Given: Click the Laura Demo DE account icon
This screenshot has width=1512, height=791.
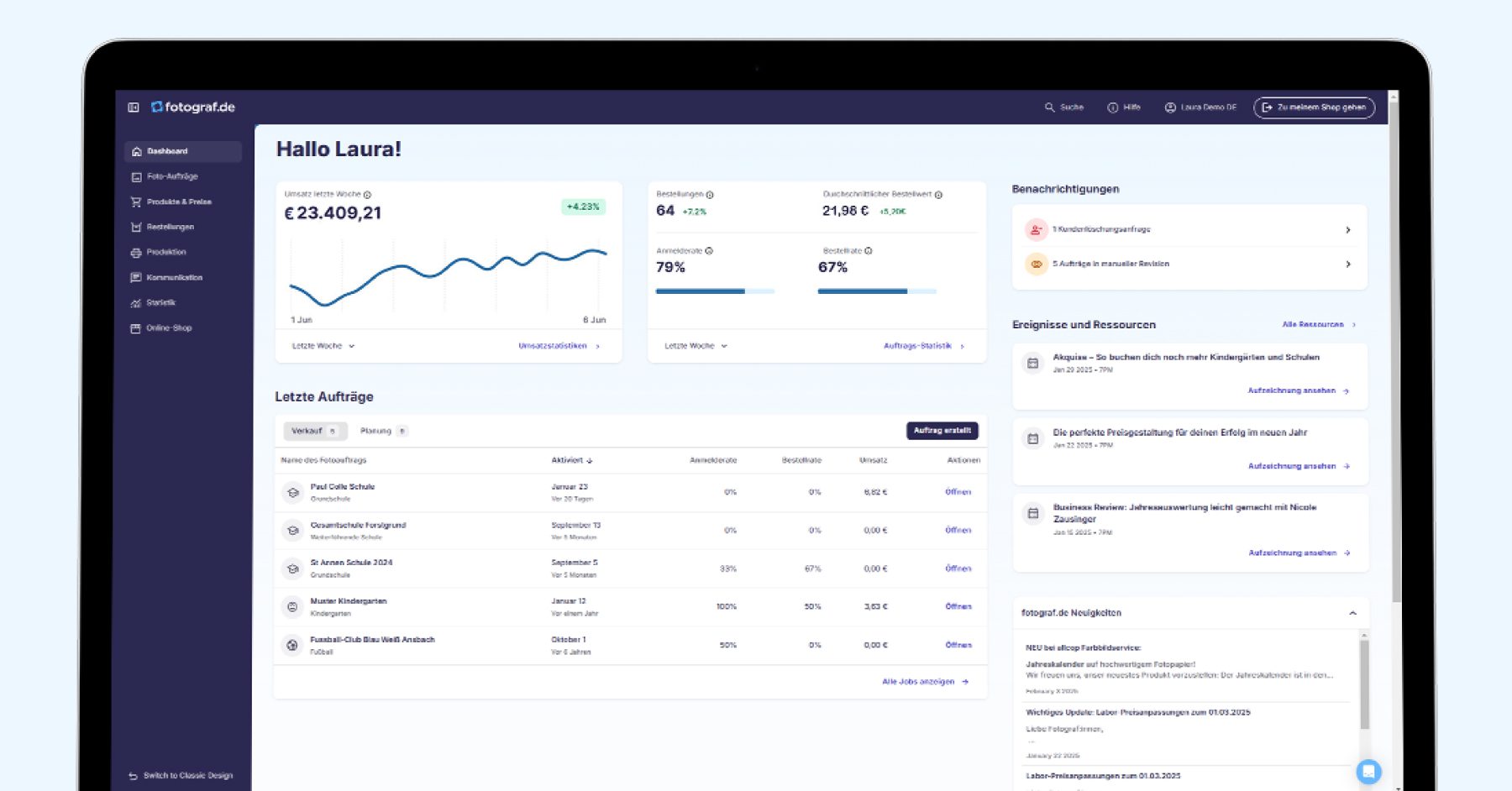Looking at the screenshot, I should (x=1170, y=107).
